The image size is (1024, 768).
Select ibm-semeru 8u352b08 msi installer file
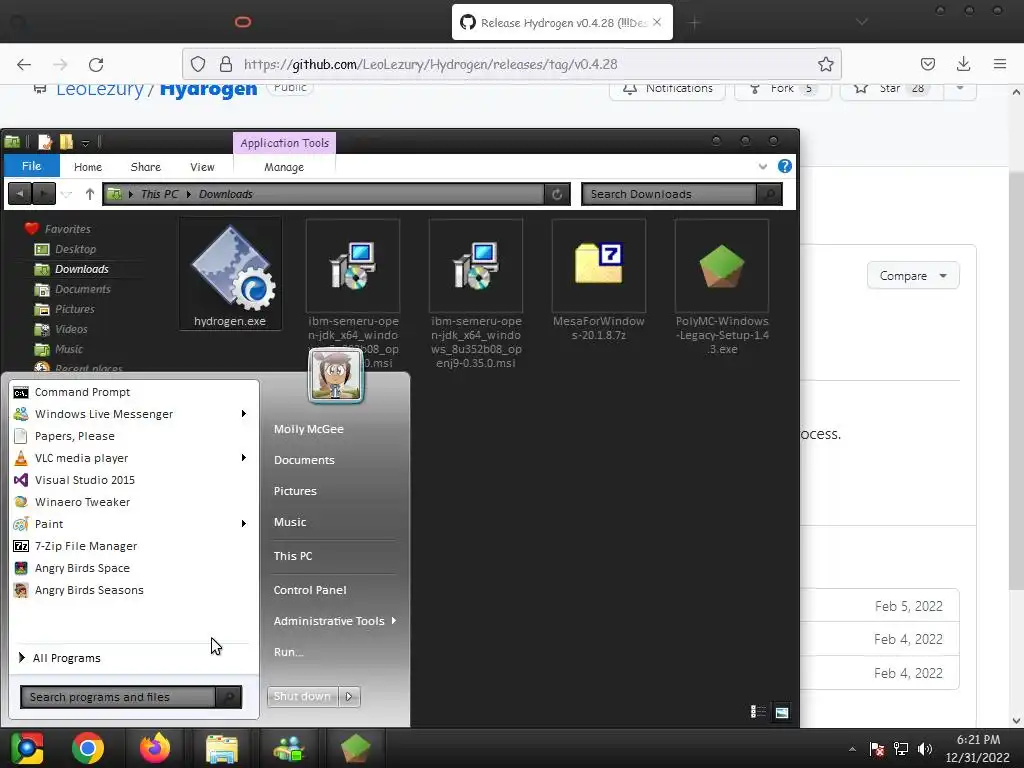click(x=475, y=294)
